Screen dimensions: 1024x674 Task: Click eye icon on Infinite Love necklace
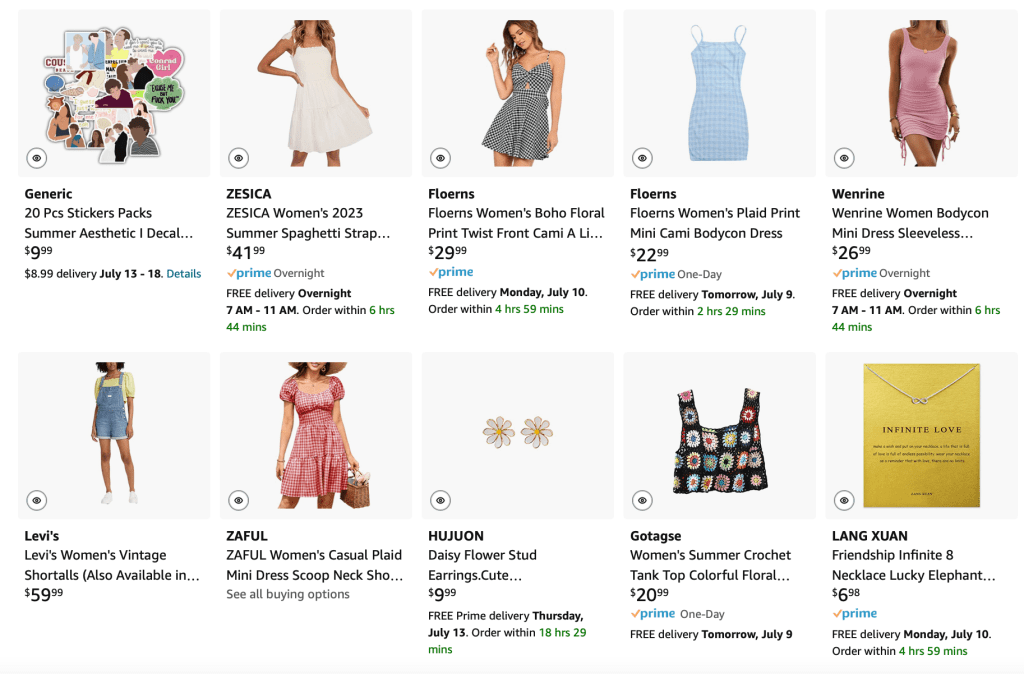pos(844,500)
